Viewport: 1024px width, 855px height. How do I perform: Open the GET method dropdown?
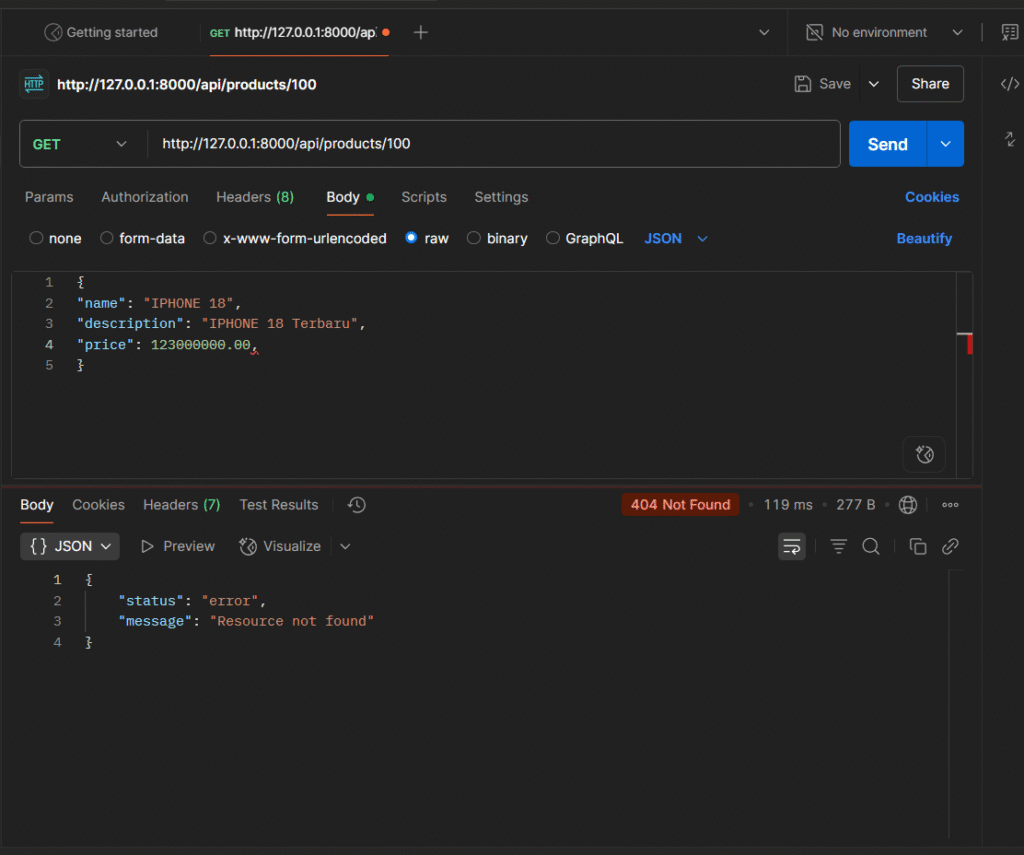[x=80, y=144]
